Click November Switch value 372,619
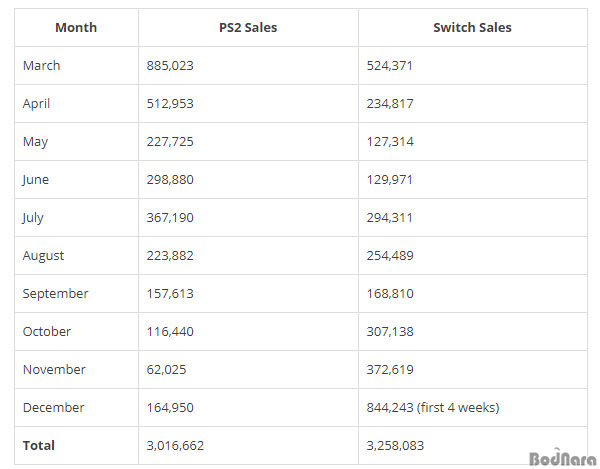600x469 pixels. (x=390, y=370)
